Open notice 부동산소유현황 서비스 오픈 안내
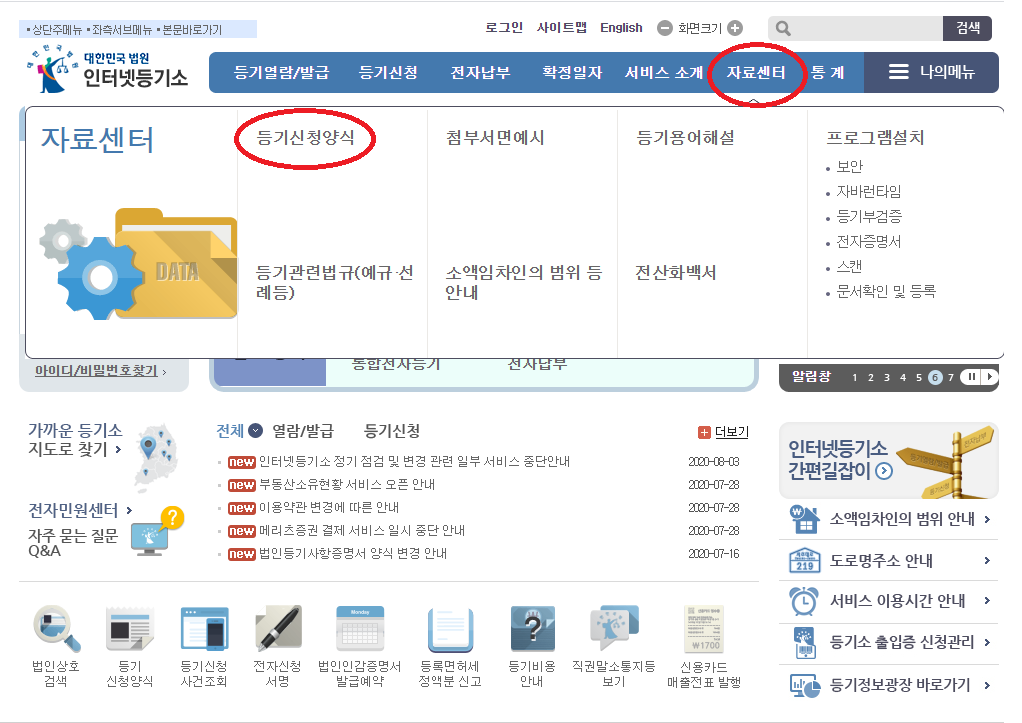This screenshot has height=723, width=1022. click(347, 484)
